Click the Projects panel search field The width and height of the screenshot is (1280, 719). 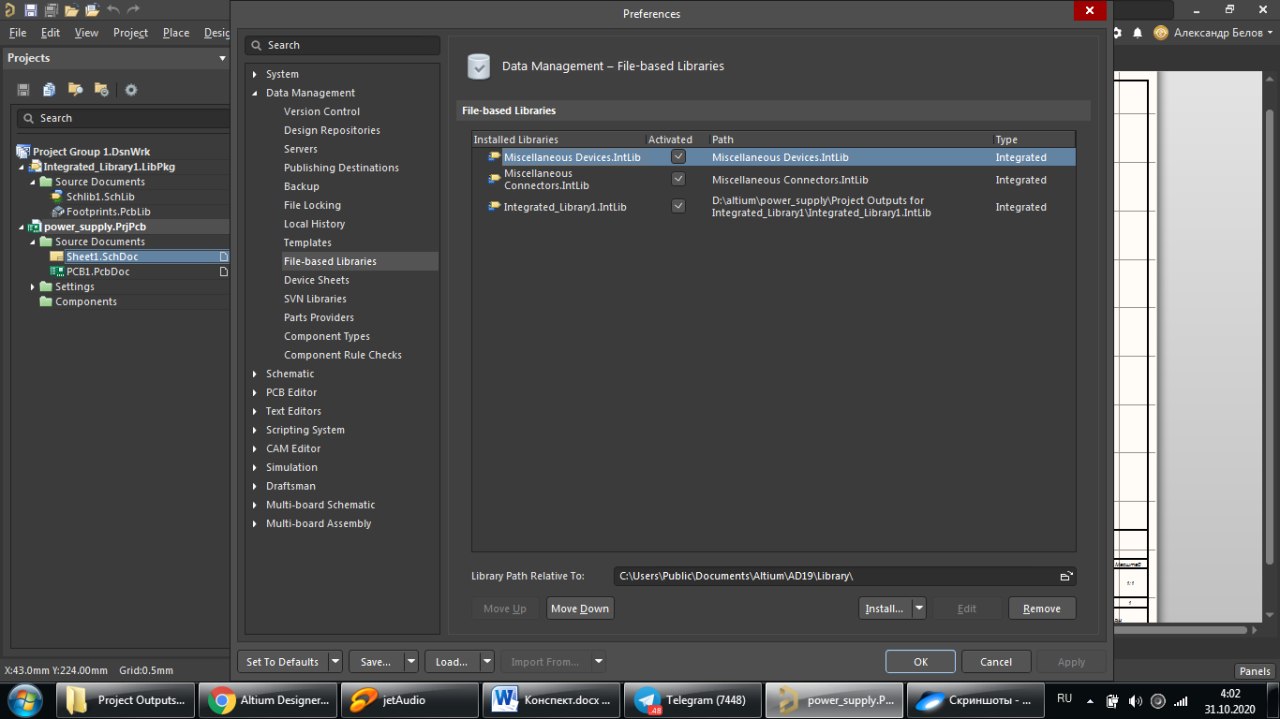[x=124, y=118]
